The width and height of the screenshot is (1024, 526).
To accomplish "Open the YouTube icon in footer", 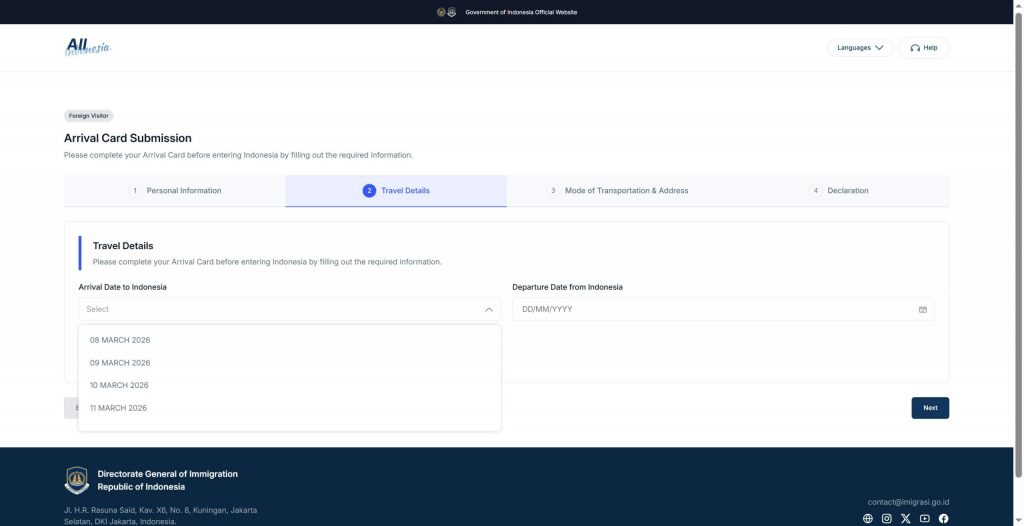I will 924,518.
